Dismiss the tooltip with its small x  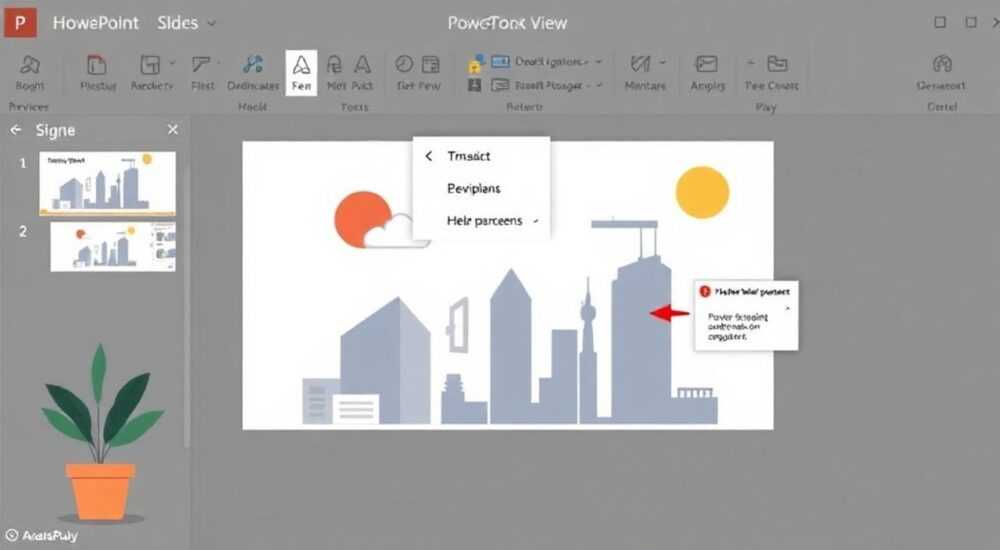tap(788, 308)
